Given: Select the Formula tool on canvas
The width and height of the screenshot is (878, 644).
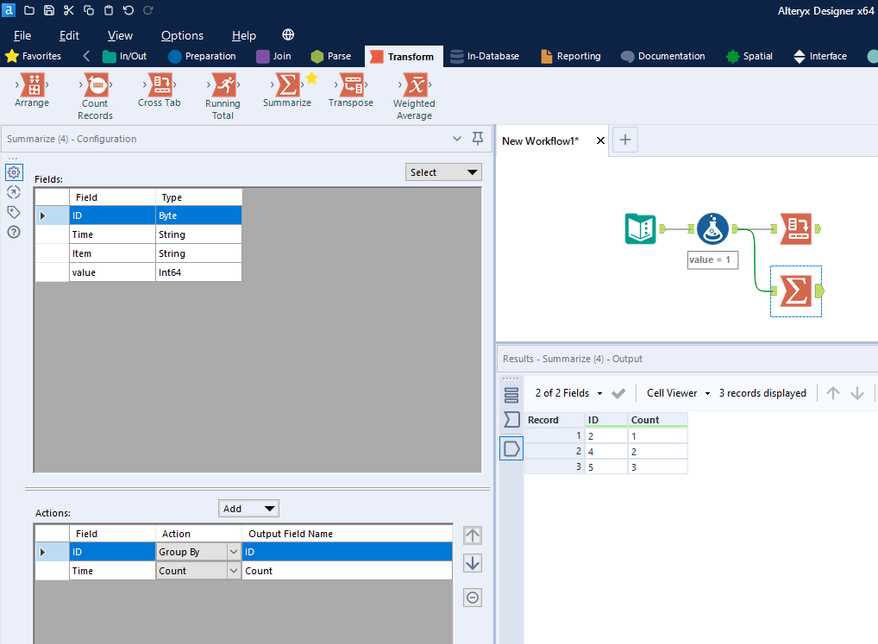Looking at the screenshot, I should (x=711, y=230).
